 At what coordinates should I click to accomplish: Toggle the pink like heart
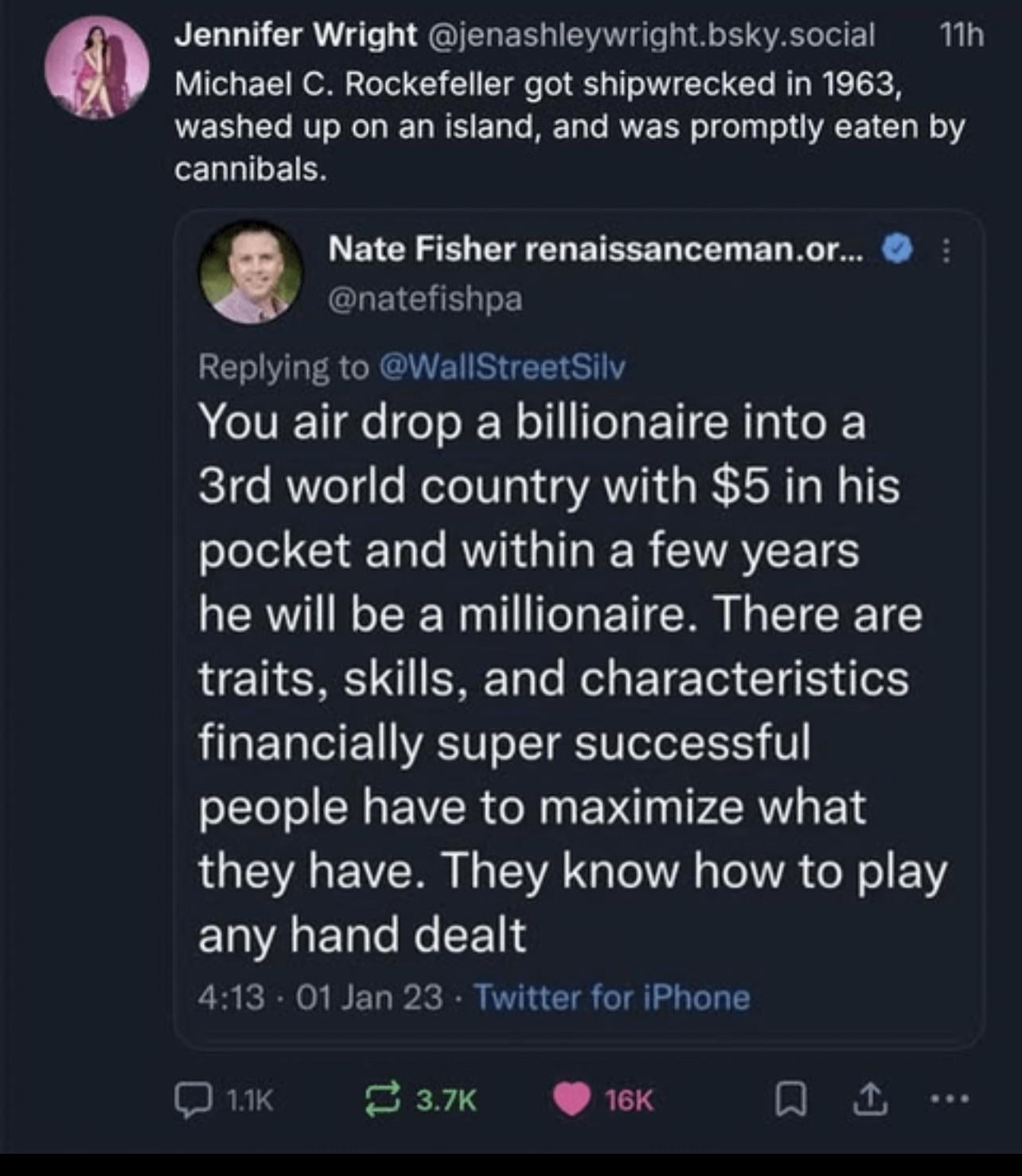click(571, 1100)
